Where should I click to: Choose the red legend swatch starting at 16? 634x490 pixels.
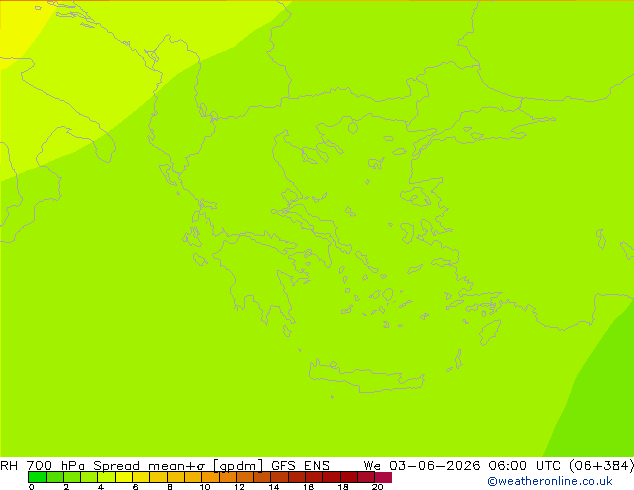(x=314, y=477)
